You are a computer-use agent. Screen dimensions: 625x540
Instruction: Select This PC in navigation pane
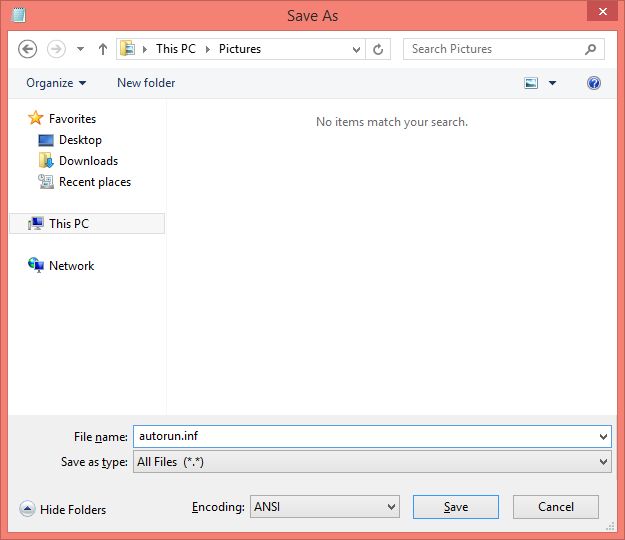pos(68,224)
